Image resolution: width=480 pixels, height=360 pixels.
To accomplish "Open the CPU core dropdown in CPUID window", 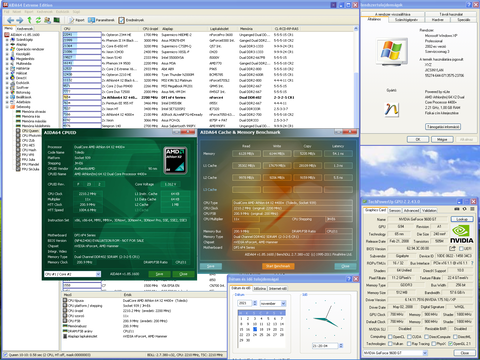I will (x=98, y=274).
